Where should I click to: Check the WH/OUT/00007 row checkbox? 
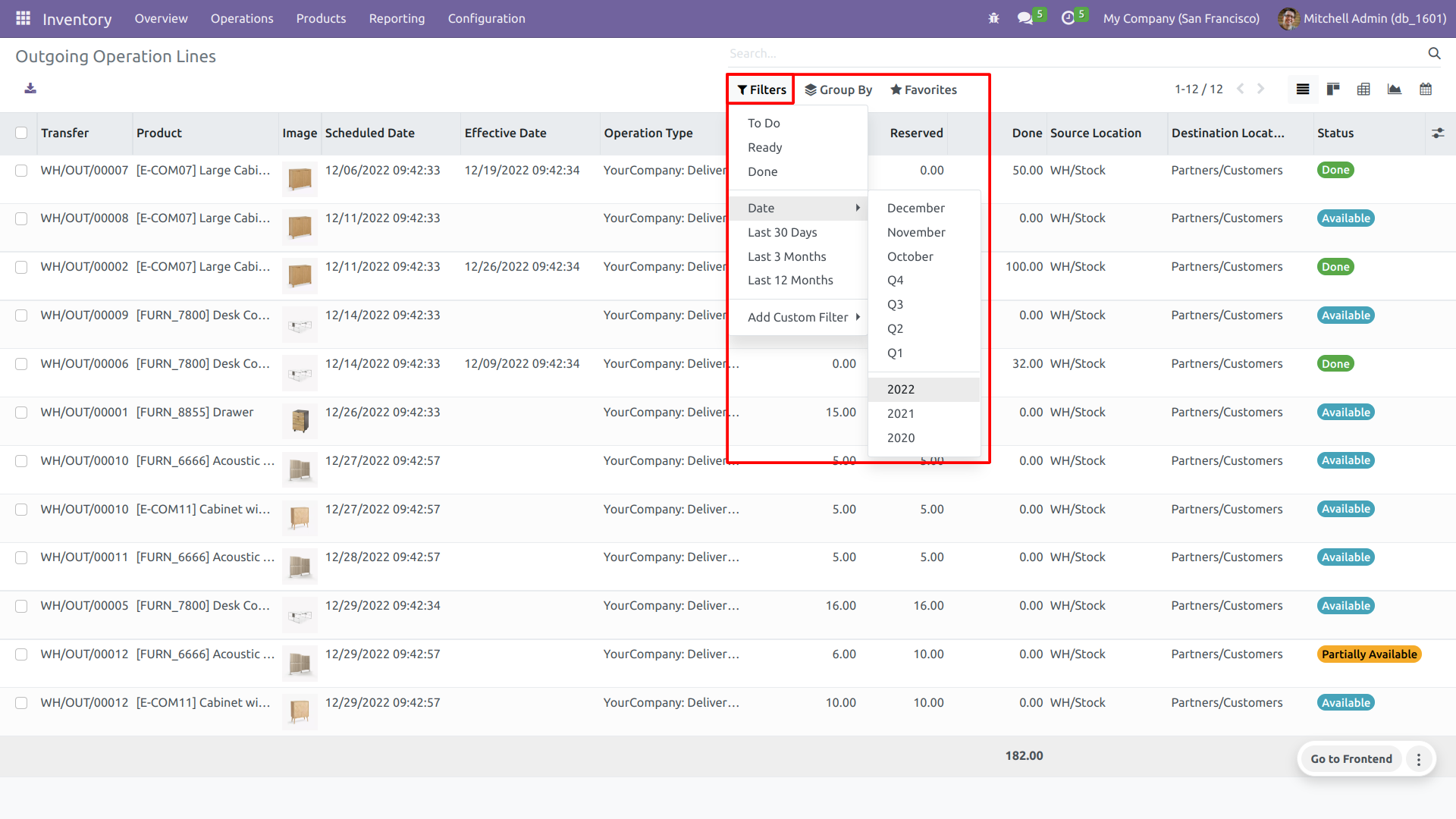tap(21, 171)
